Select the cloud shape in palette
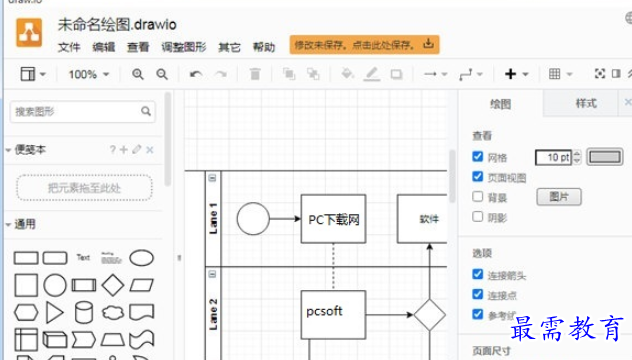632x360 pixels. click(113, 312)
